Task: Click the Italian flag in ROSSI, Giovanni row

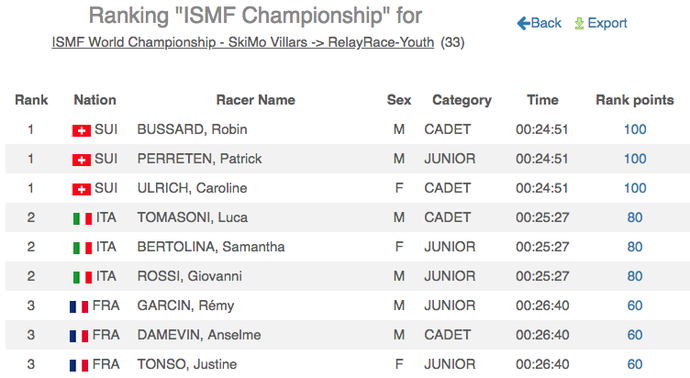Action: click(x=82, y=277)
